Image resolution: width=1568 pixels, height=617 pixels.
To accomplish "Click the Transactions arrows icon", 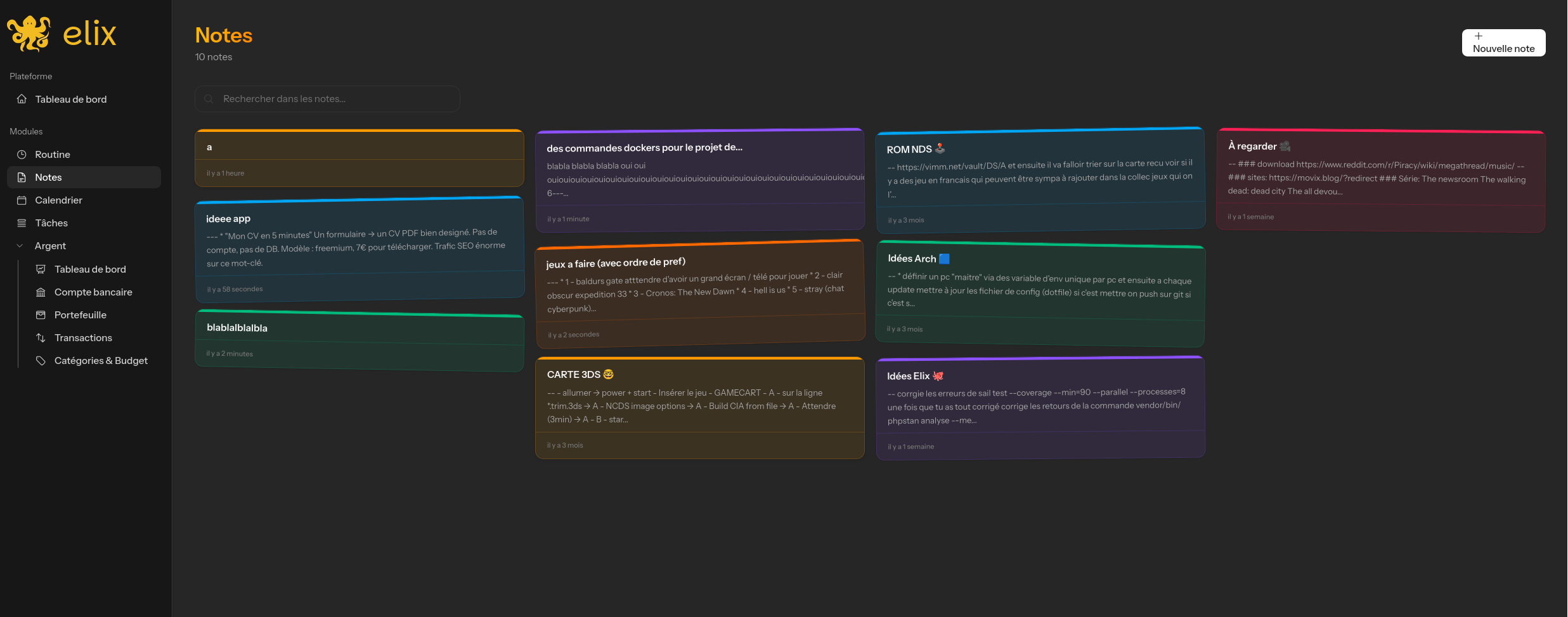I will point(41,337).
